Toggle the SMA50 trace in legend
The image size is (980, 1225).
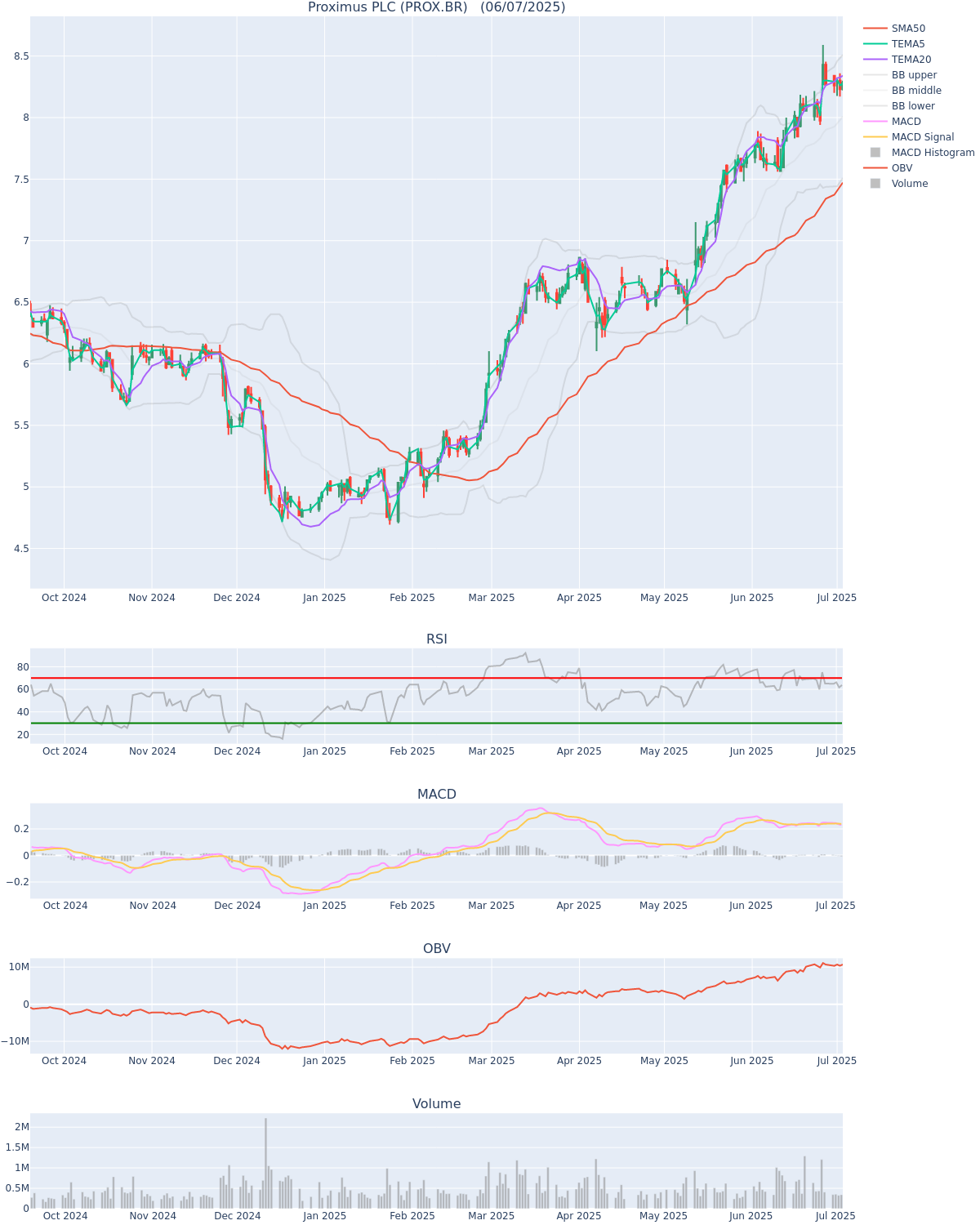(908, 29)
